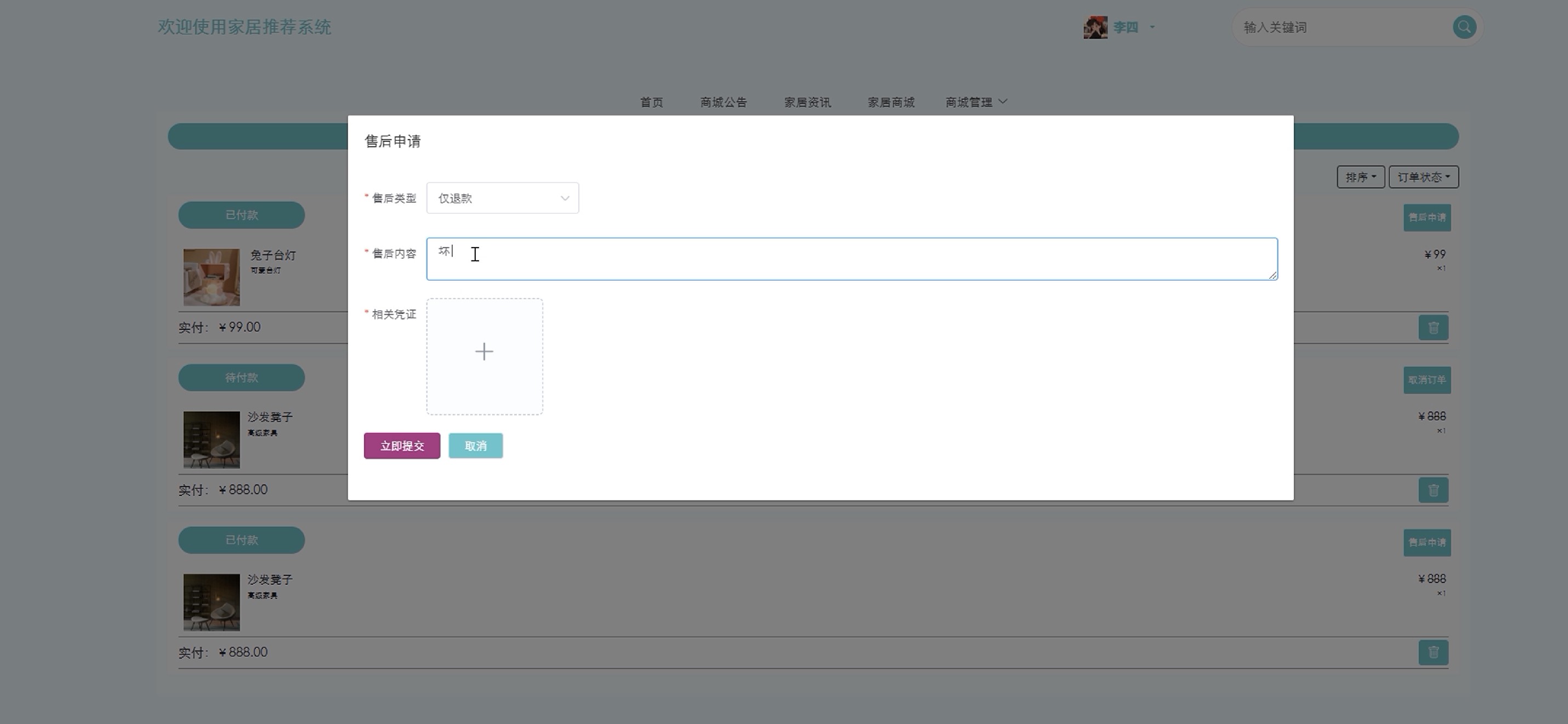Delete the first rabbit lamp order

pos(1433,328)
